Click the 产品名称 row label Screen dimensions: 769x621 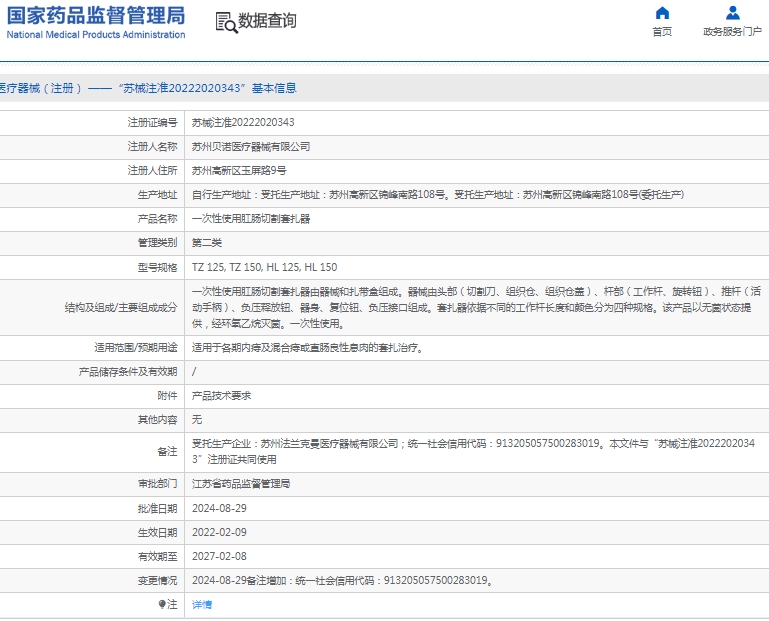pyautogui.click(x=157, y=218)
